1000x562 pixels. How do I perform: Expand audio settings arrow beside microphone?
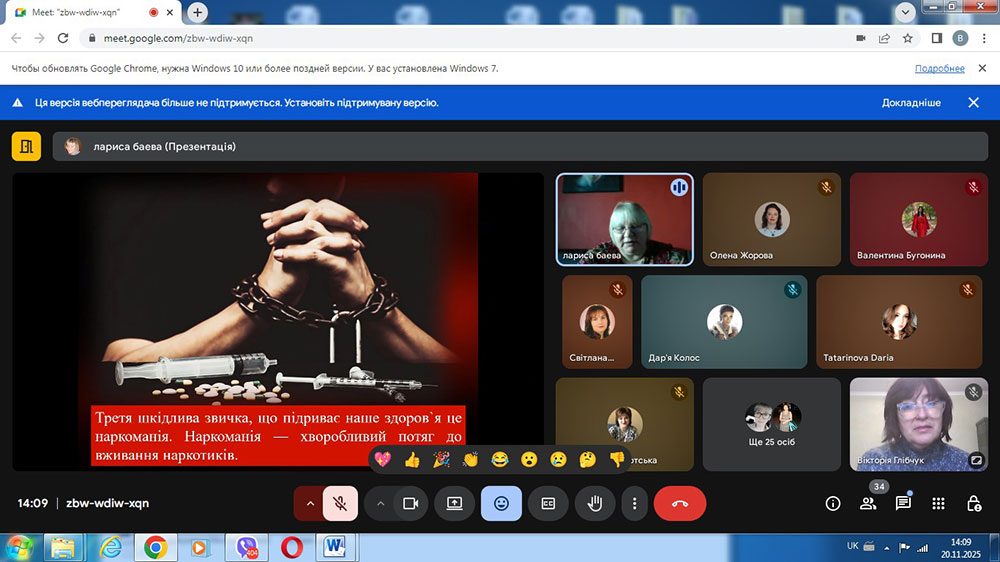click(309, 504)
